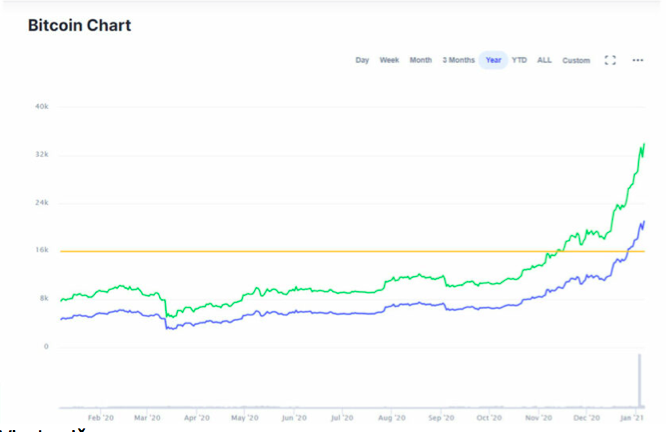Click the Aug '20 date label
This screenshot has width=666, height=432.
tap(392, 418)
